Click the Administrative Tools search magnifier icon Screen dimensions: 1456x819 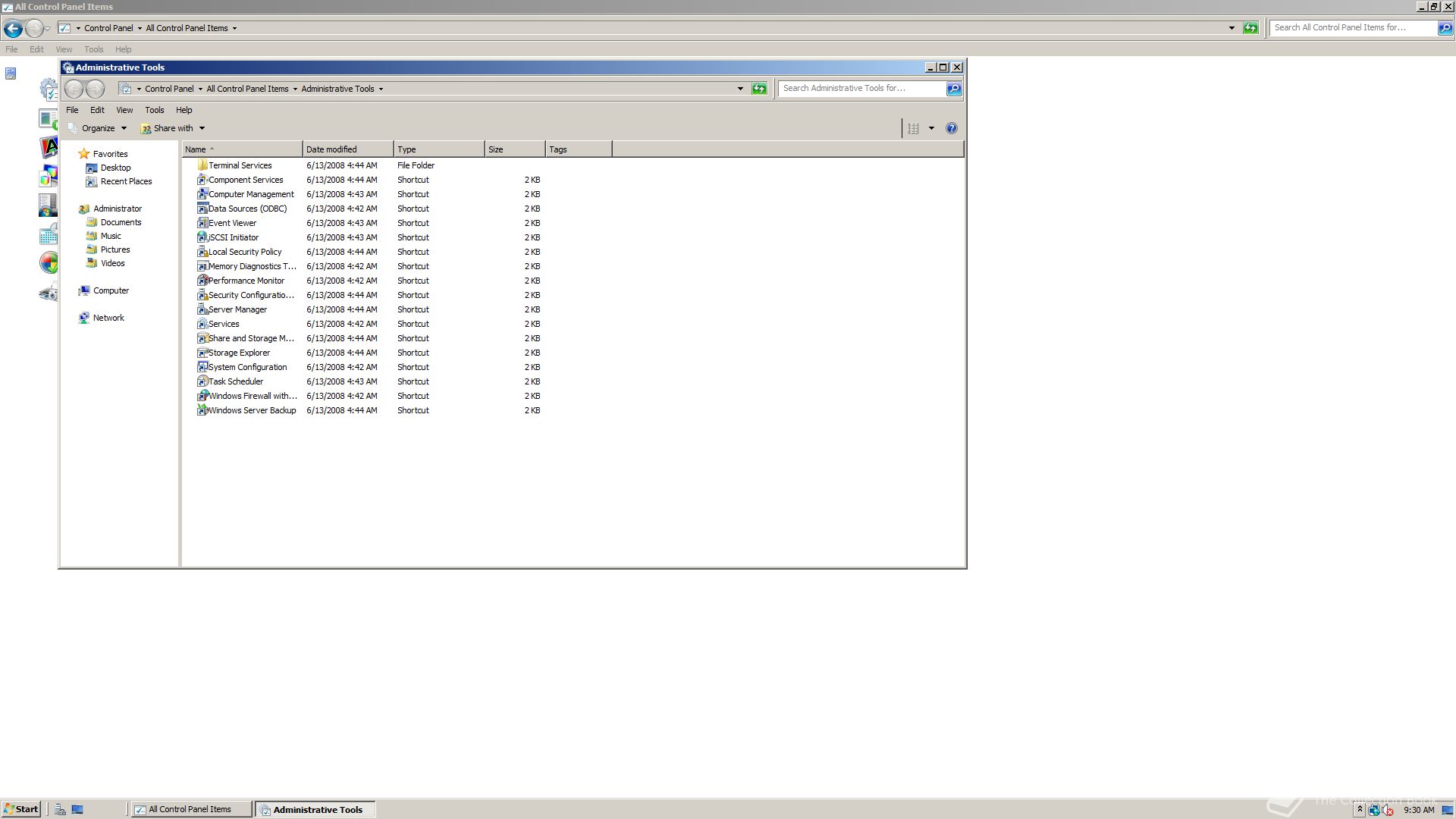coord(953,89)
